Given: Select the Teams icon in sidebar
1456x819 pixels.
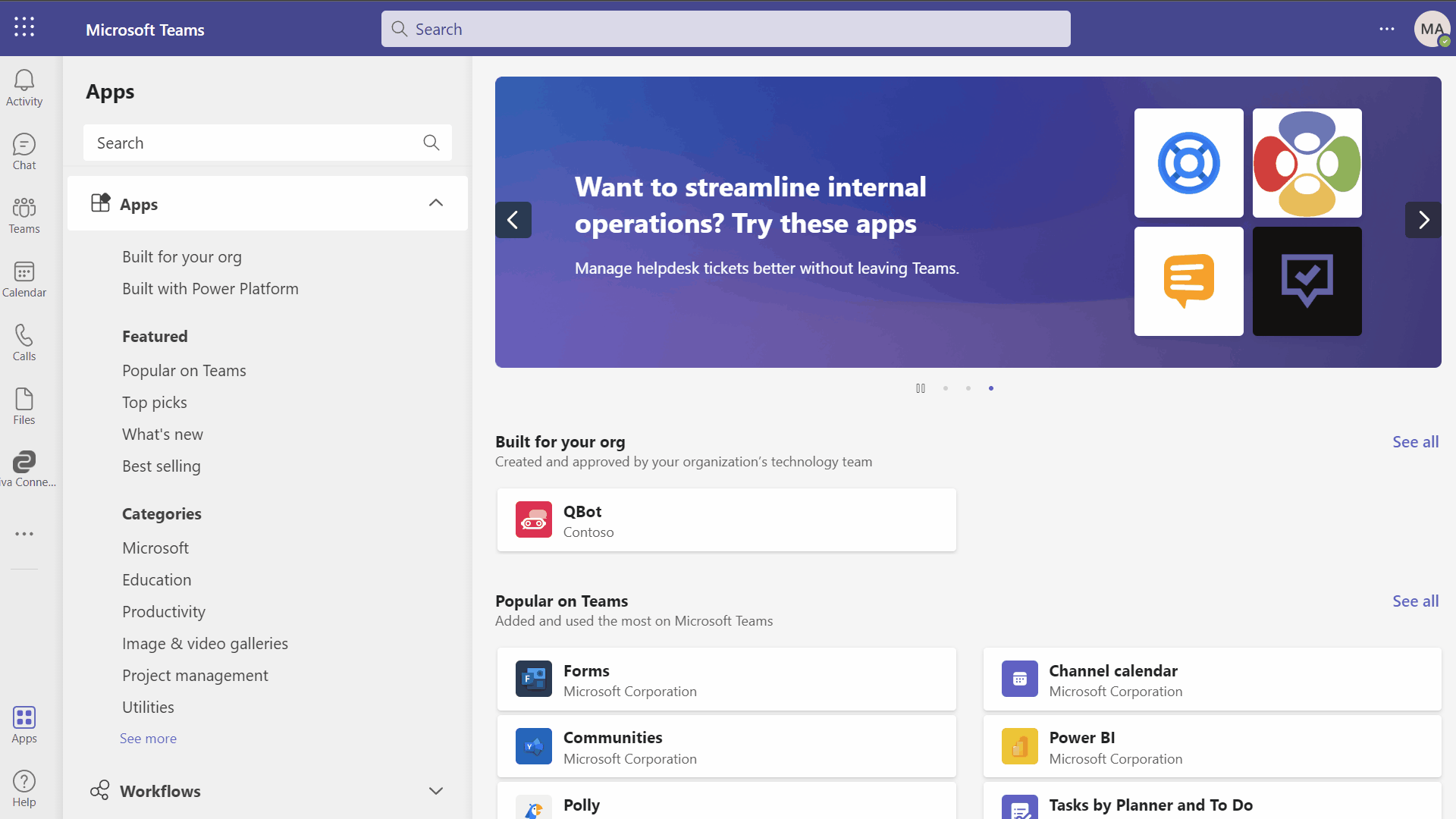Looking at the screenshot, I should (x=24, y=214).
